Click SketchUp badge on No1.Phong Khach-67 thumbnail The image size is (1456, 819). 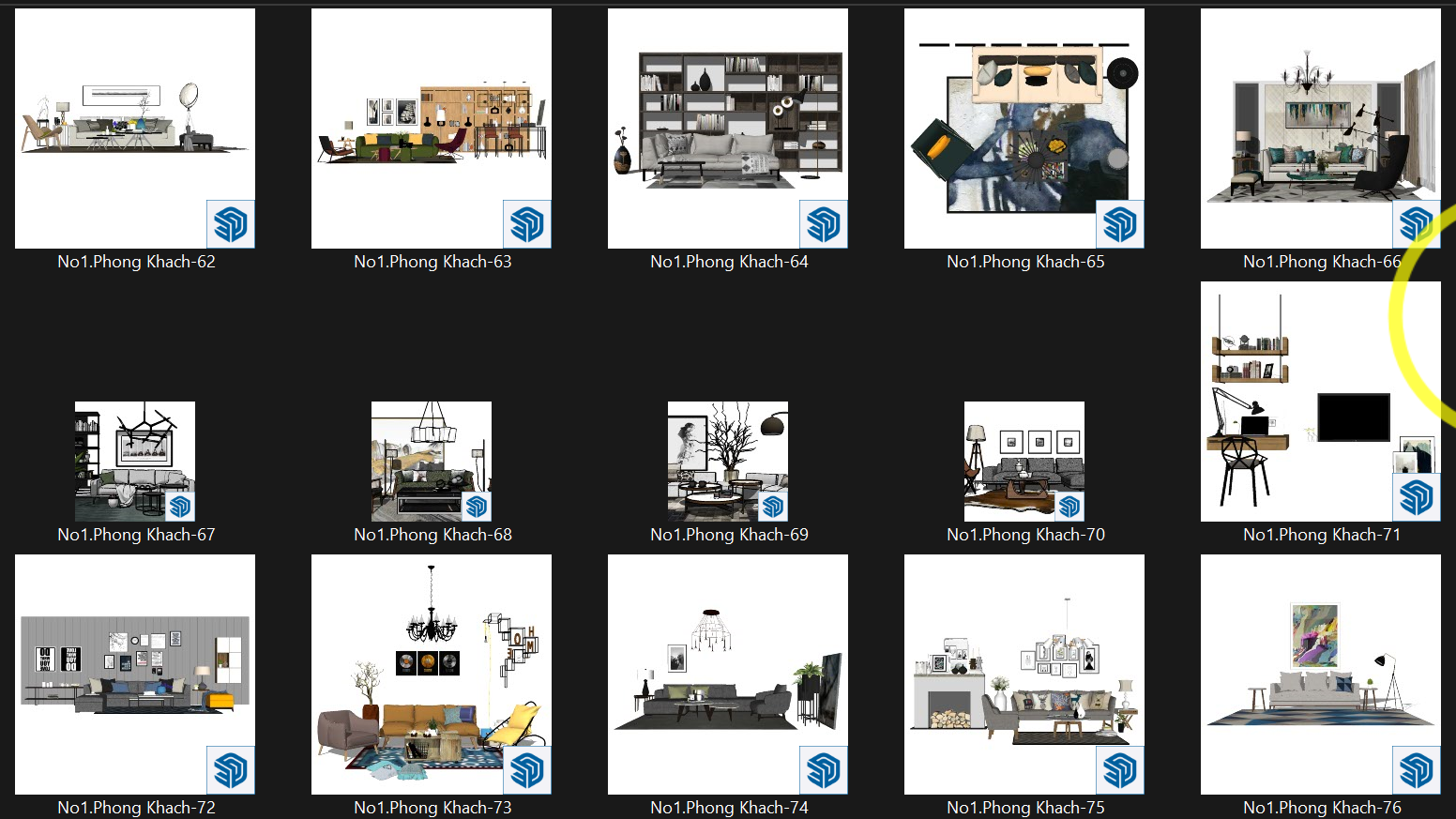[x=180, y=507]
